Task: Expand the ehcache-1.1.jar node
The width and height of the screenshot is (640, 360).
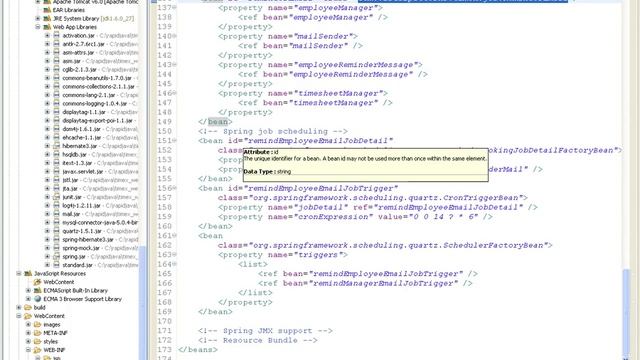Action: [x=47, y=138]
